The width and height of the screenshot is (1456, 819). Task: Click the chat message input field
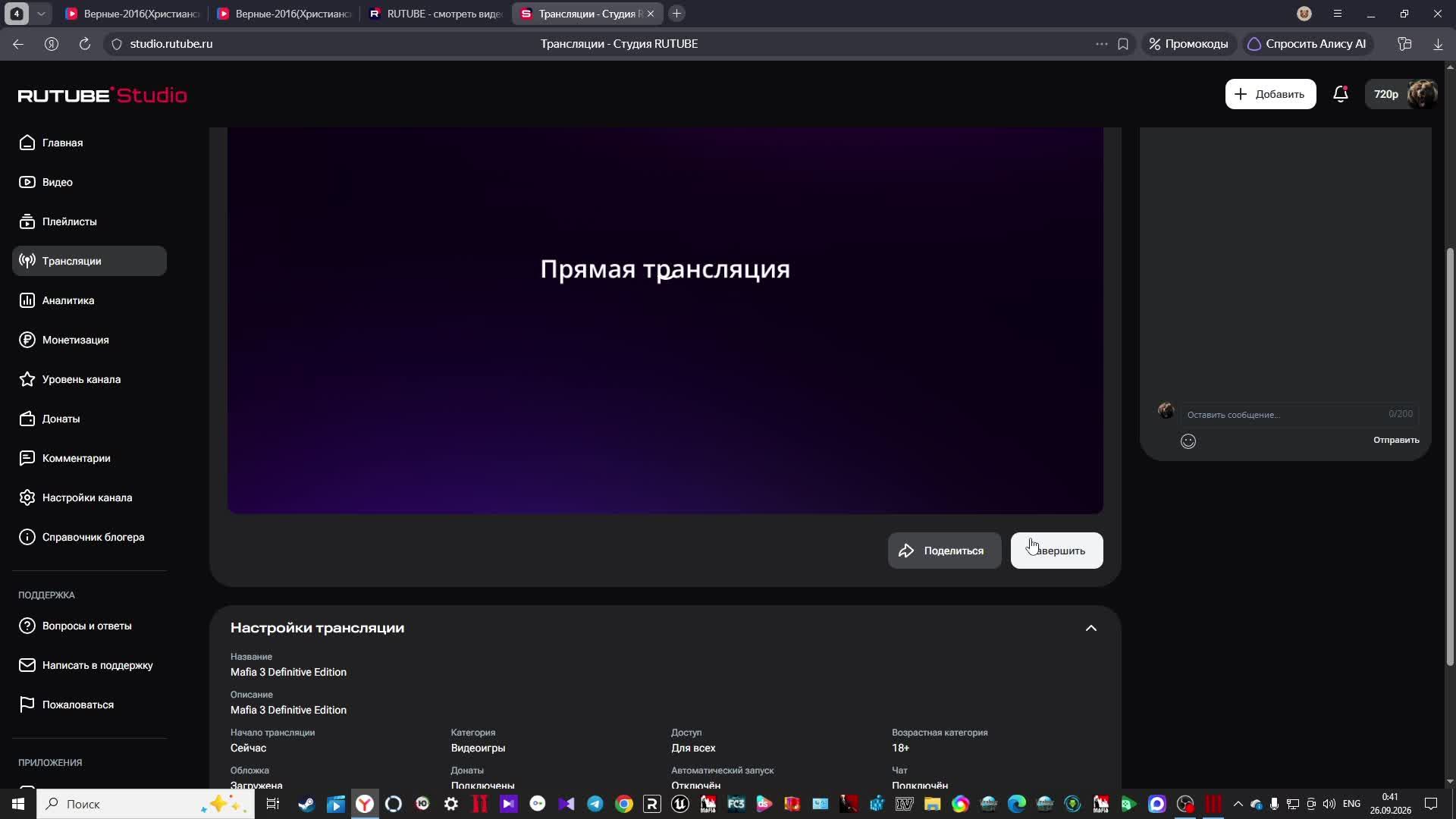click(x=1299, y=414)
